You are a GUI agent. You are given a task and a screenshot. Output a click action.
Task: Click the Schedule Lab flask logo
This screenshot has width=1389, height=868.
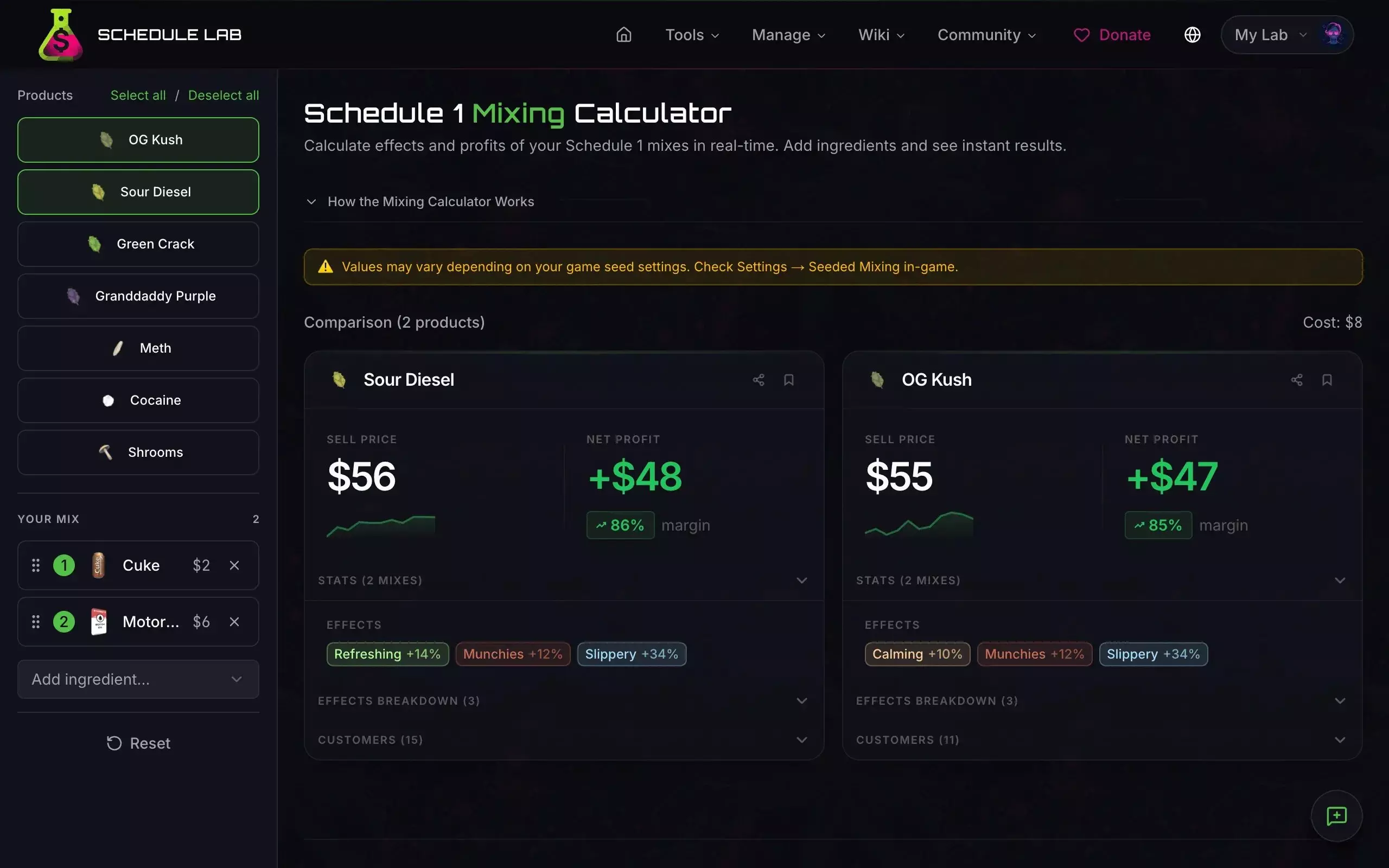coord(60,35)
